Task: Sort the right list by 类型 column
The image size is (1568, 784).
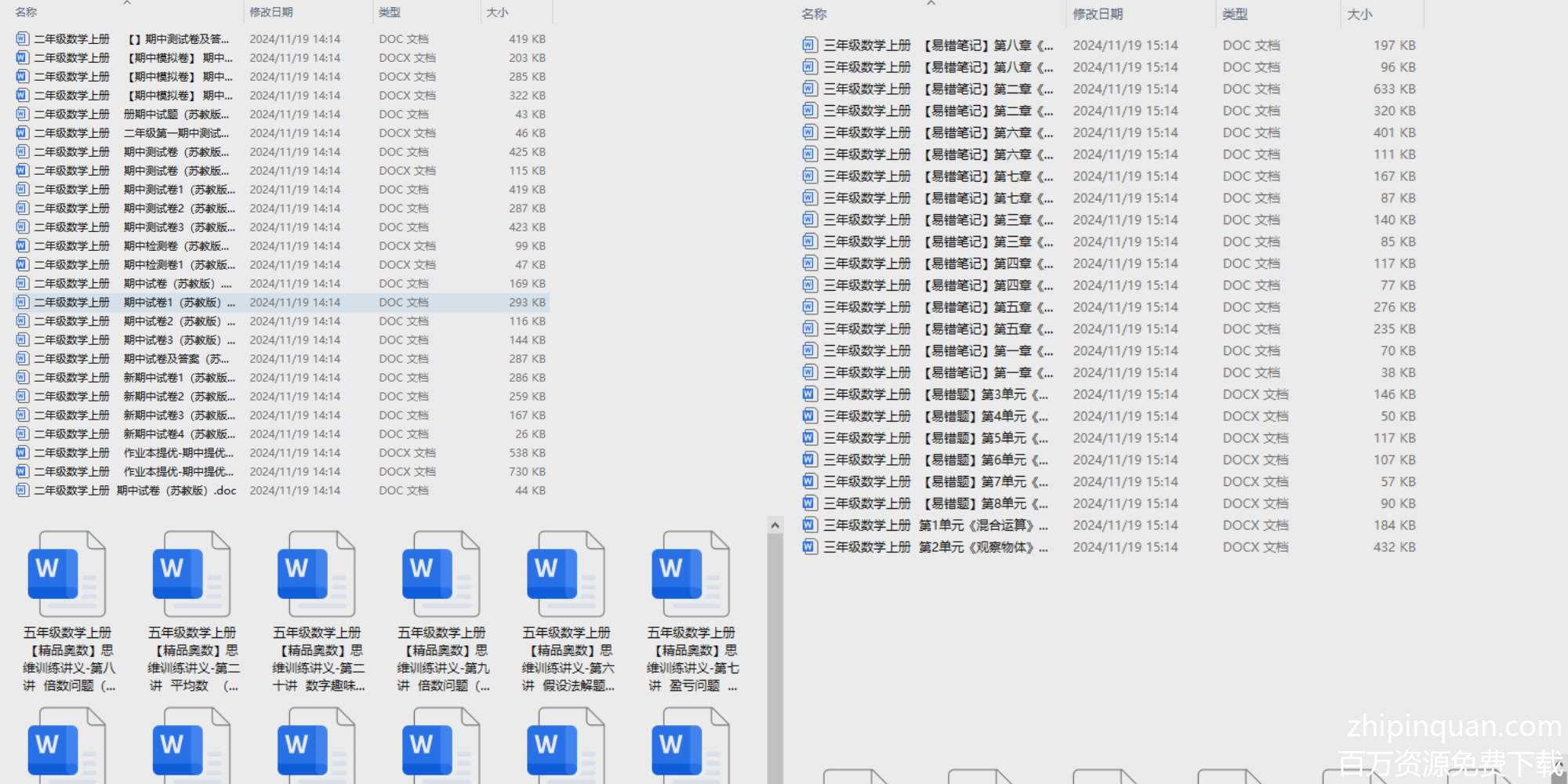Action: [x=1235, y=14]
